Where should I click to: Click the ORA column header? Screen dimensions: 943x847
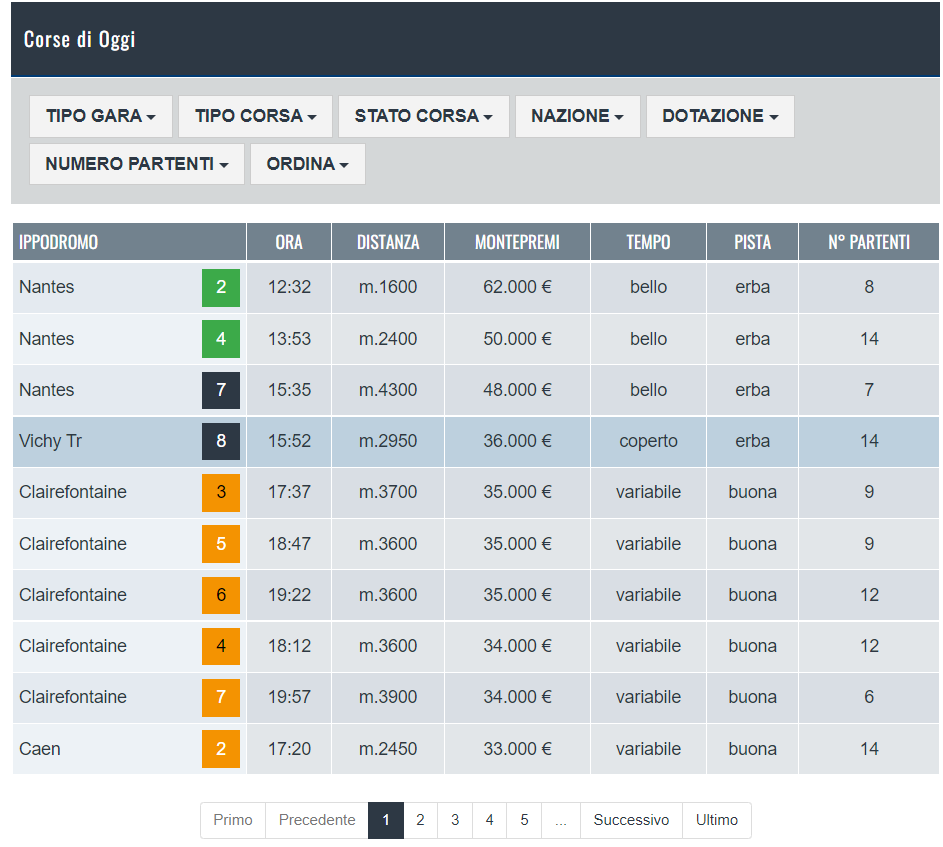click(289, 242)
